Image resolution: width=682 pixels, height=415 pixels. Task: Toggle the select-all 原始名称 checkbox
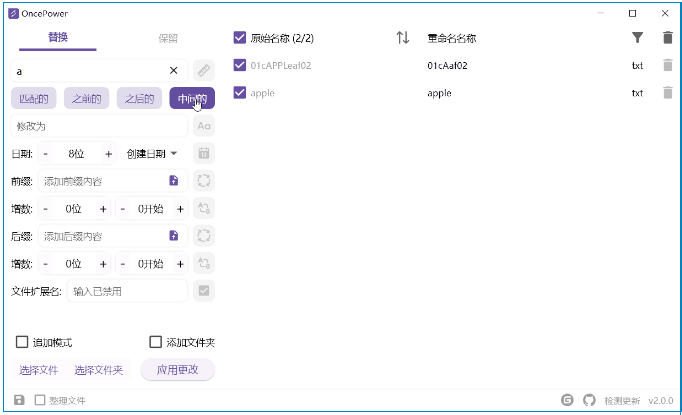click(240, 38)
